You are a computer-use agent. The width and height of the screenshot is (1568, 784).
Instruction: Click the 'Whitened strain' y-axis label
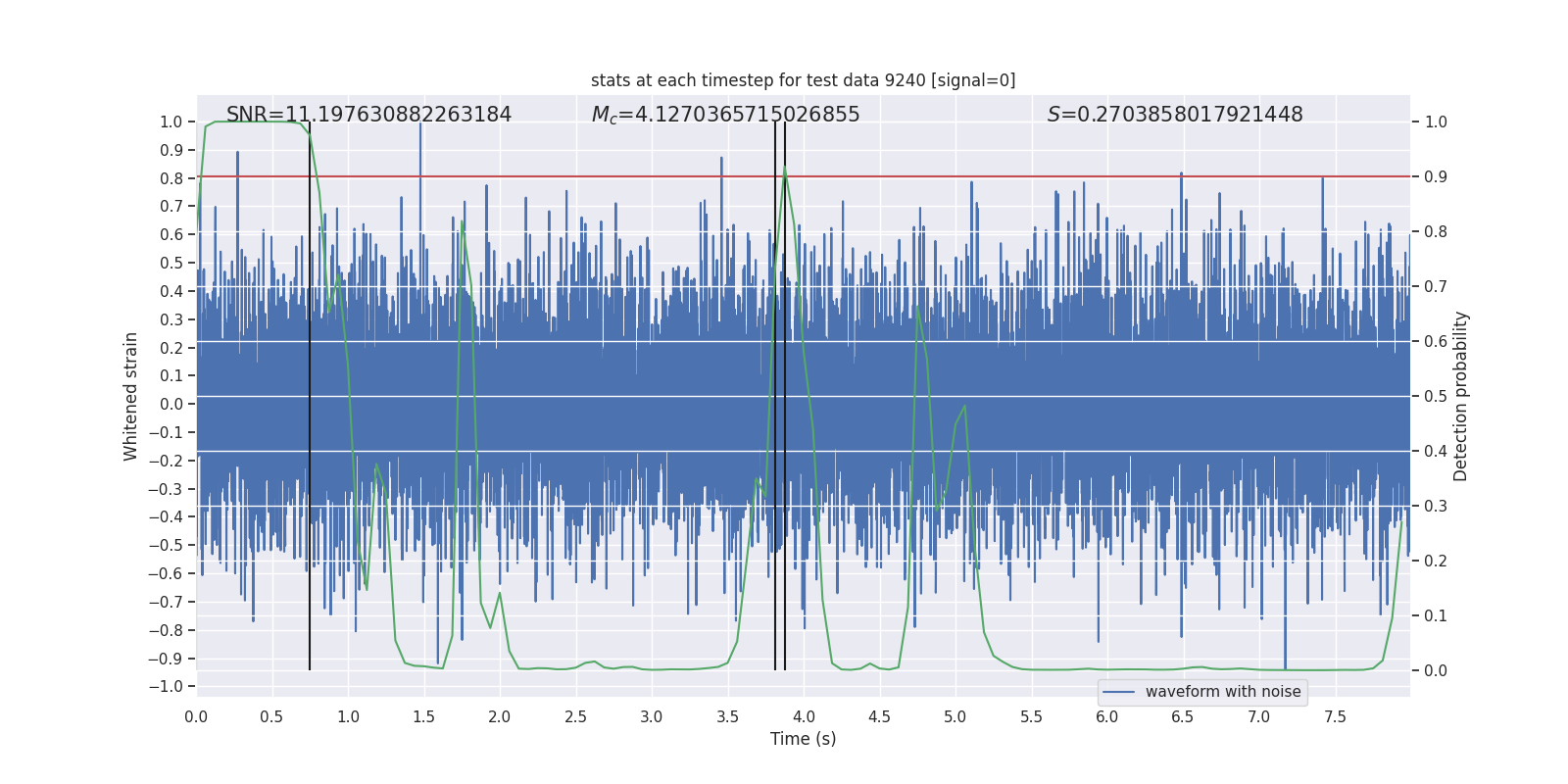pyautogui.click(x=131, y=396)
